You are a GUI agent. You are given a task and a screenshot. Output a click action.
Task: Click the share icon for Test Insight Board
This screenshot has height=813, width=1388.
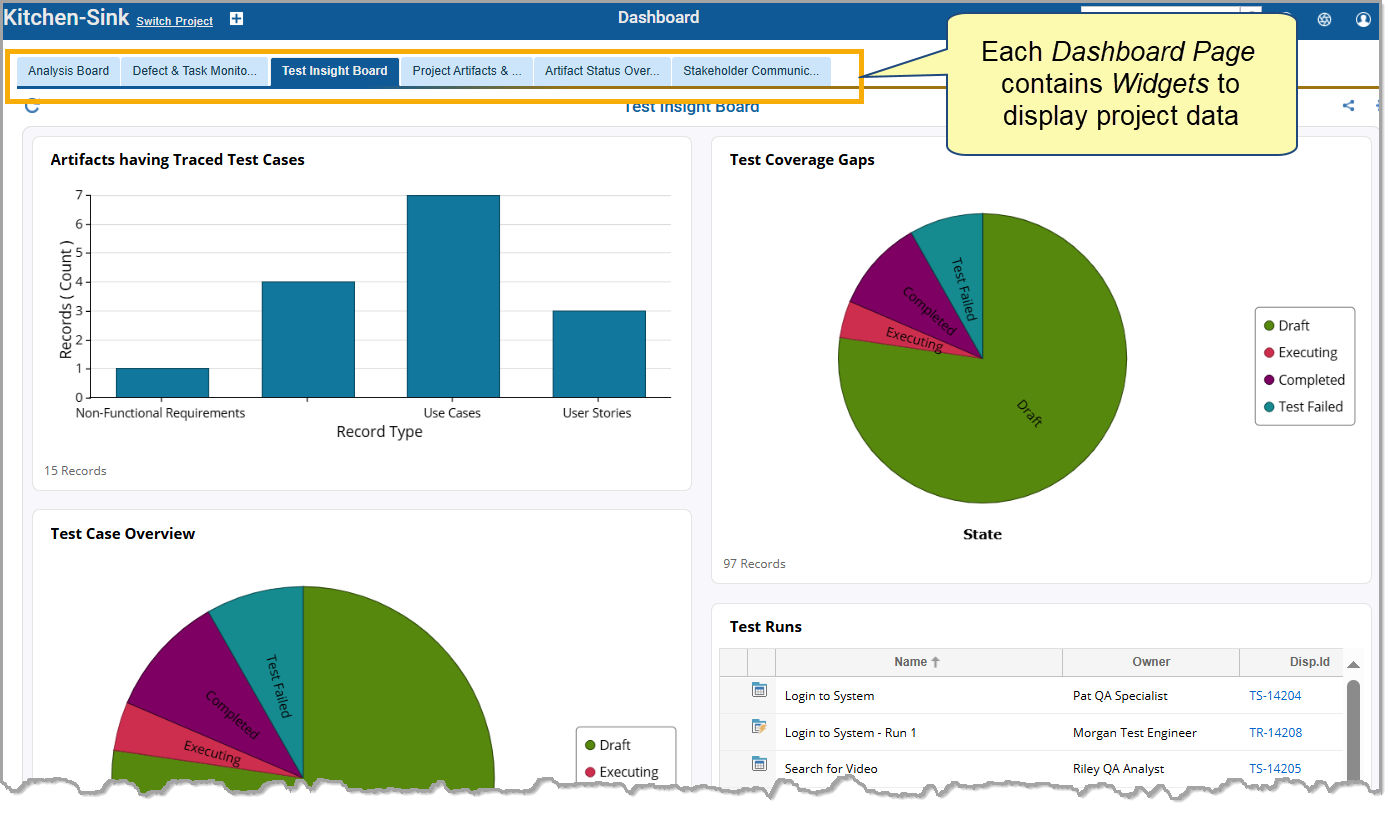1348,106
